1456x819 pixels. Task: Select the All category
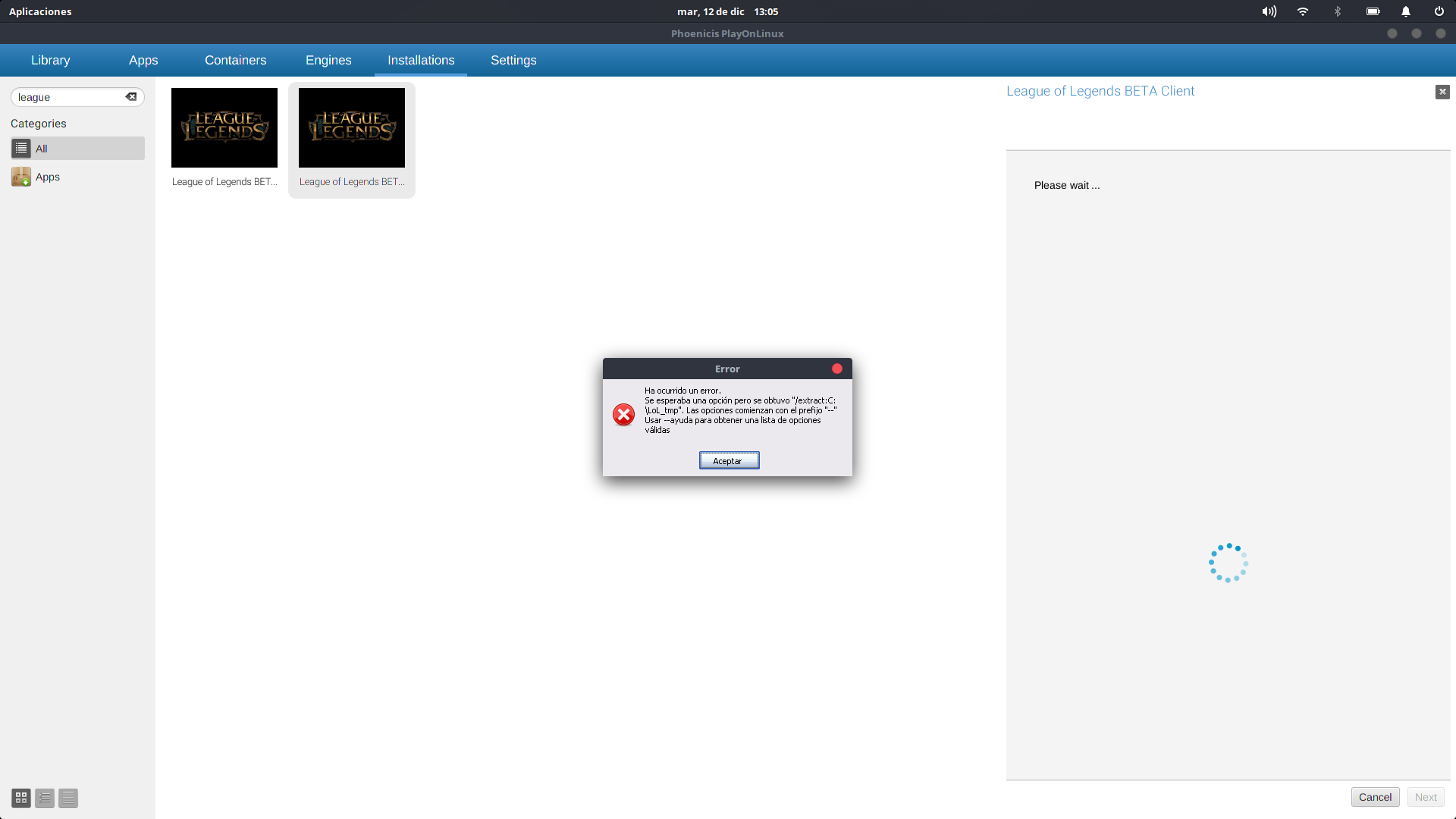[77, 149]
